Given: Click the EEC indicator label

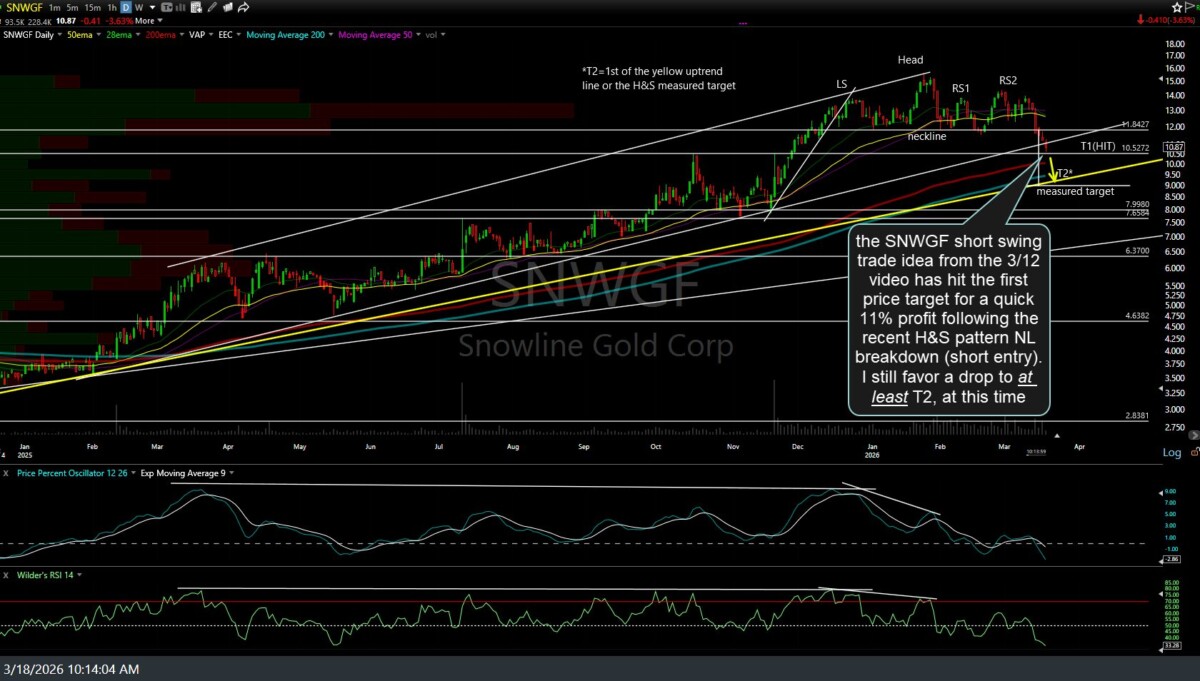Looking at the screenshot, I should pos(223,34).
